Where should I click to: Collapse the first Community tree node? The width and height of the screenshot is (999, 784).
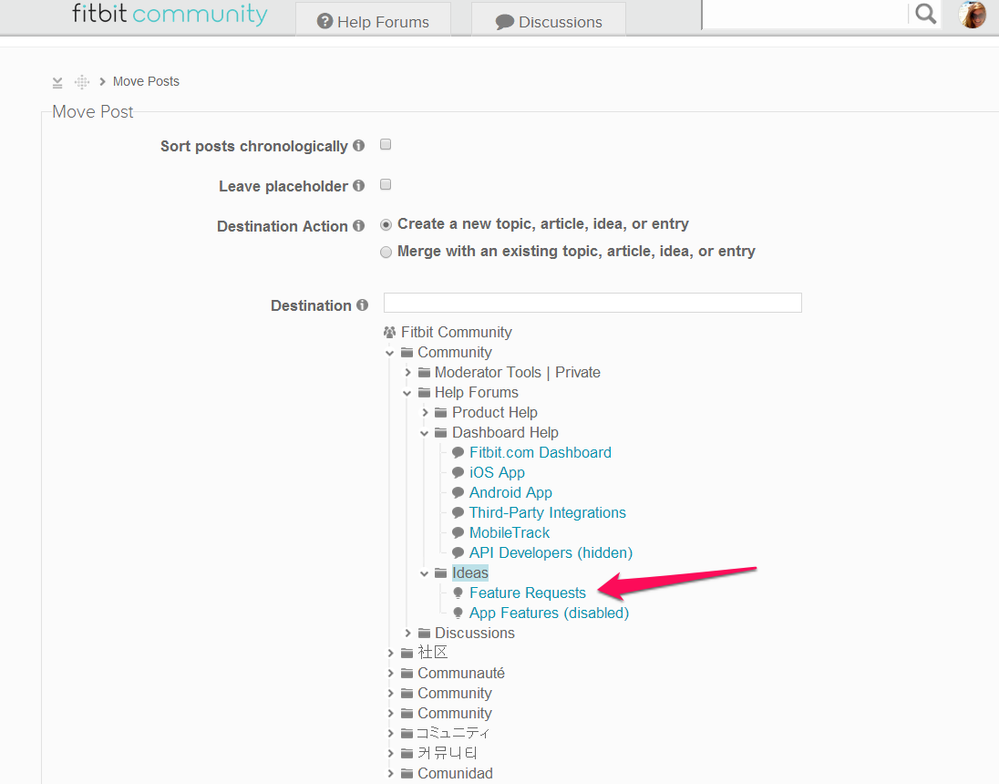point(390,353)
